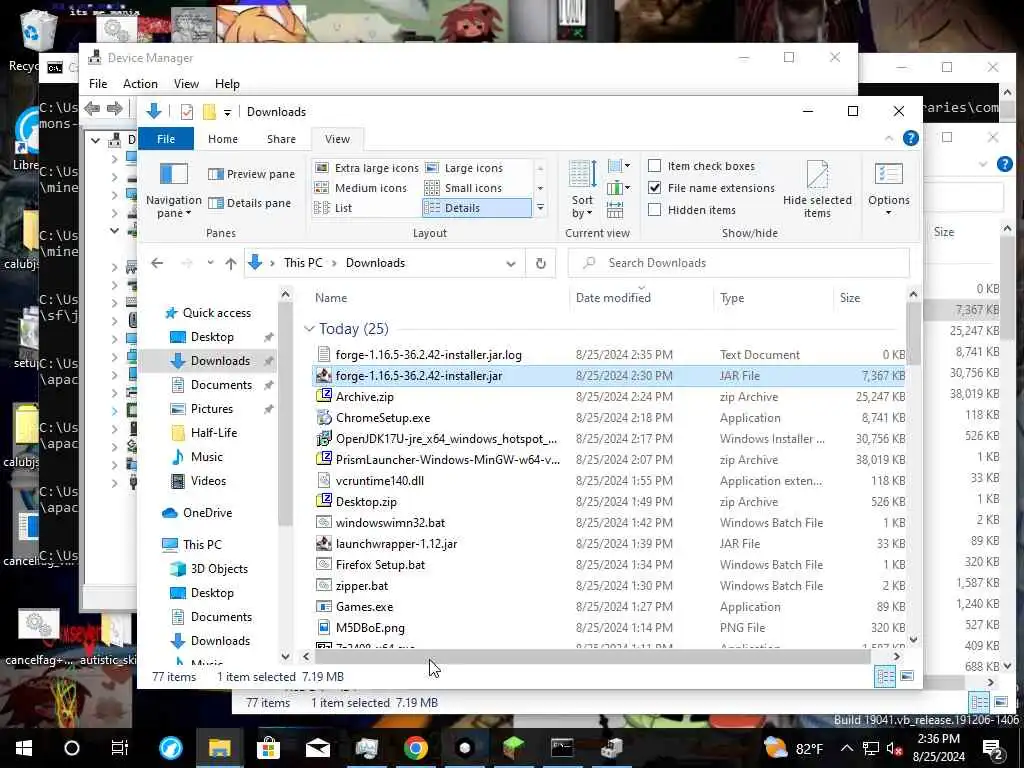This screenshot has height=768, width=1024.
Task: Select OneDrive in navigation pane
Action: 207,513
